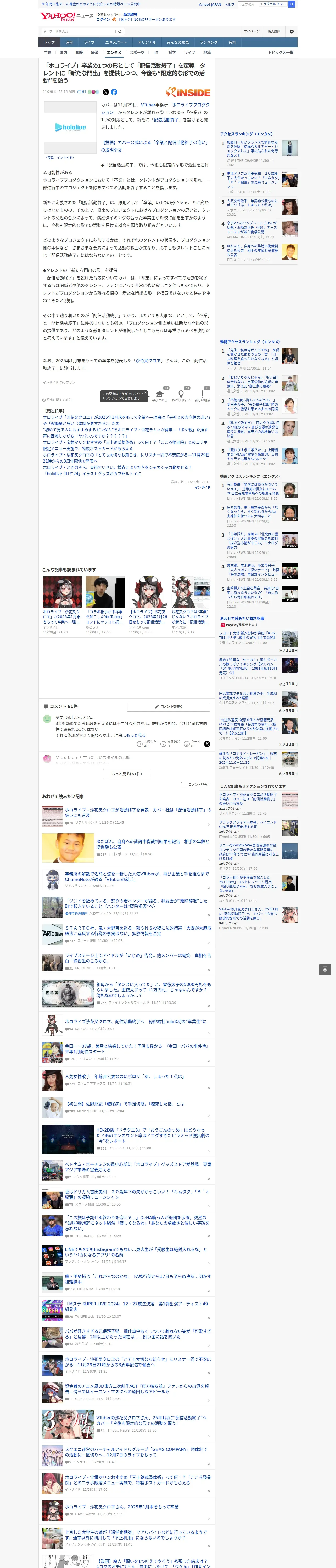Open 【初公開】佐野慈紀 article

tap(124, 1104)
